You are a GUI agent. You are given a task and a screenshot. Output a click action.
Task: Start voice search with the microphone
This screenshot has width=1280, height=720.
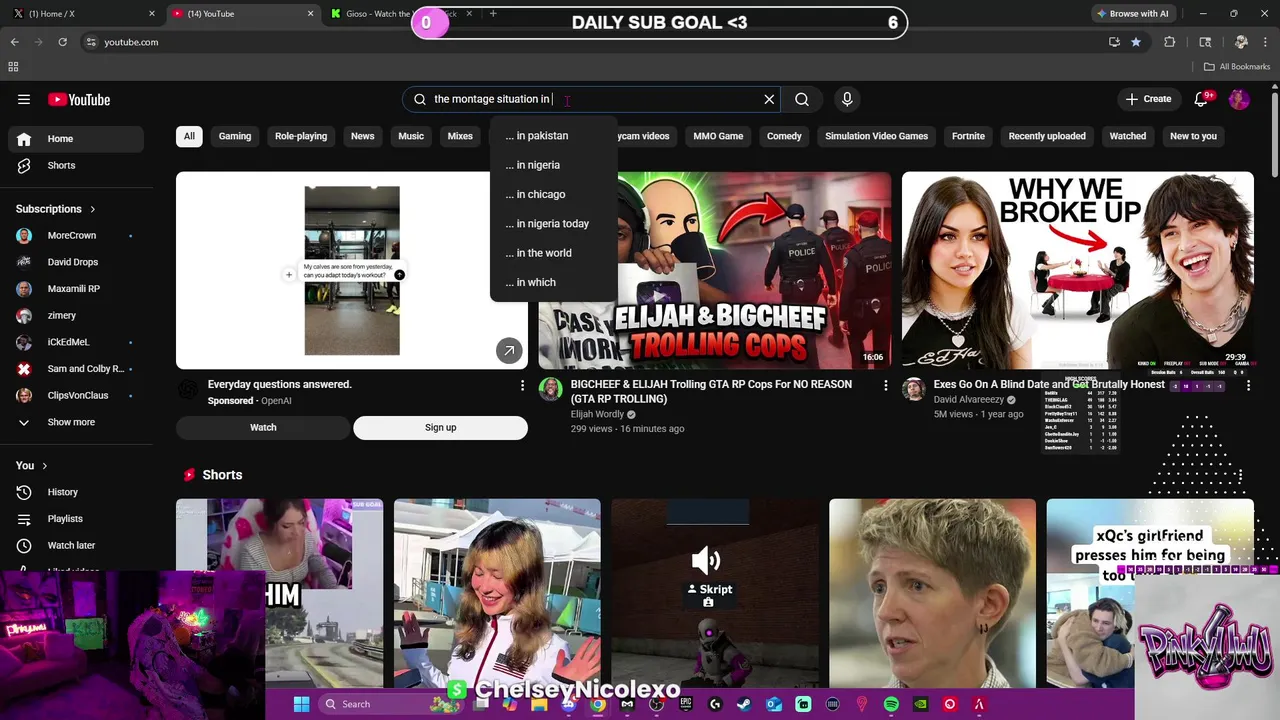[x=847, y=99]
